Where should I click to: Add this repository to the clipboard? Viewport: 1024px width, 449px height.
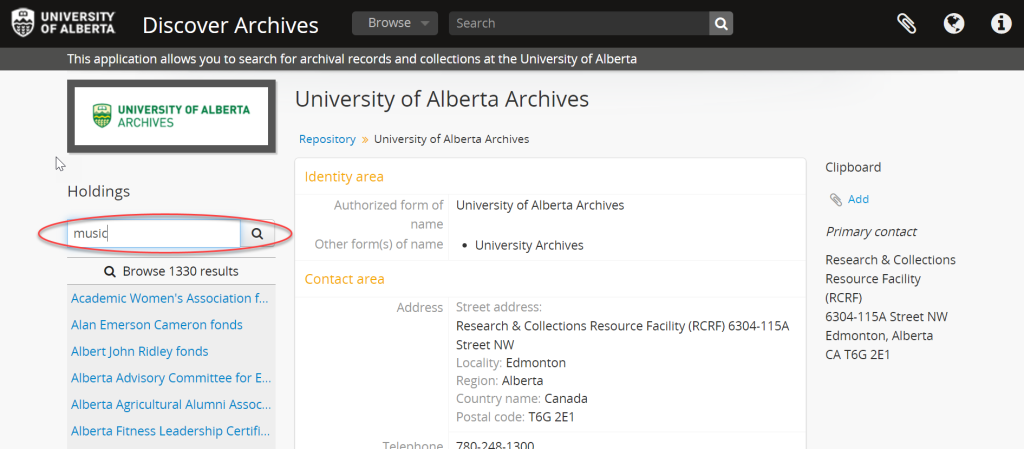pyautogui.click(x=858, y=199)
